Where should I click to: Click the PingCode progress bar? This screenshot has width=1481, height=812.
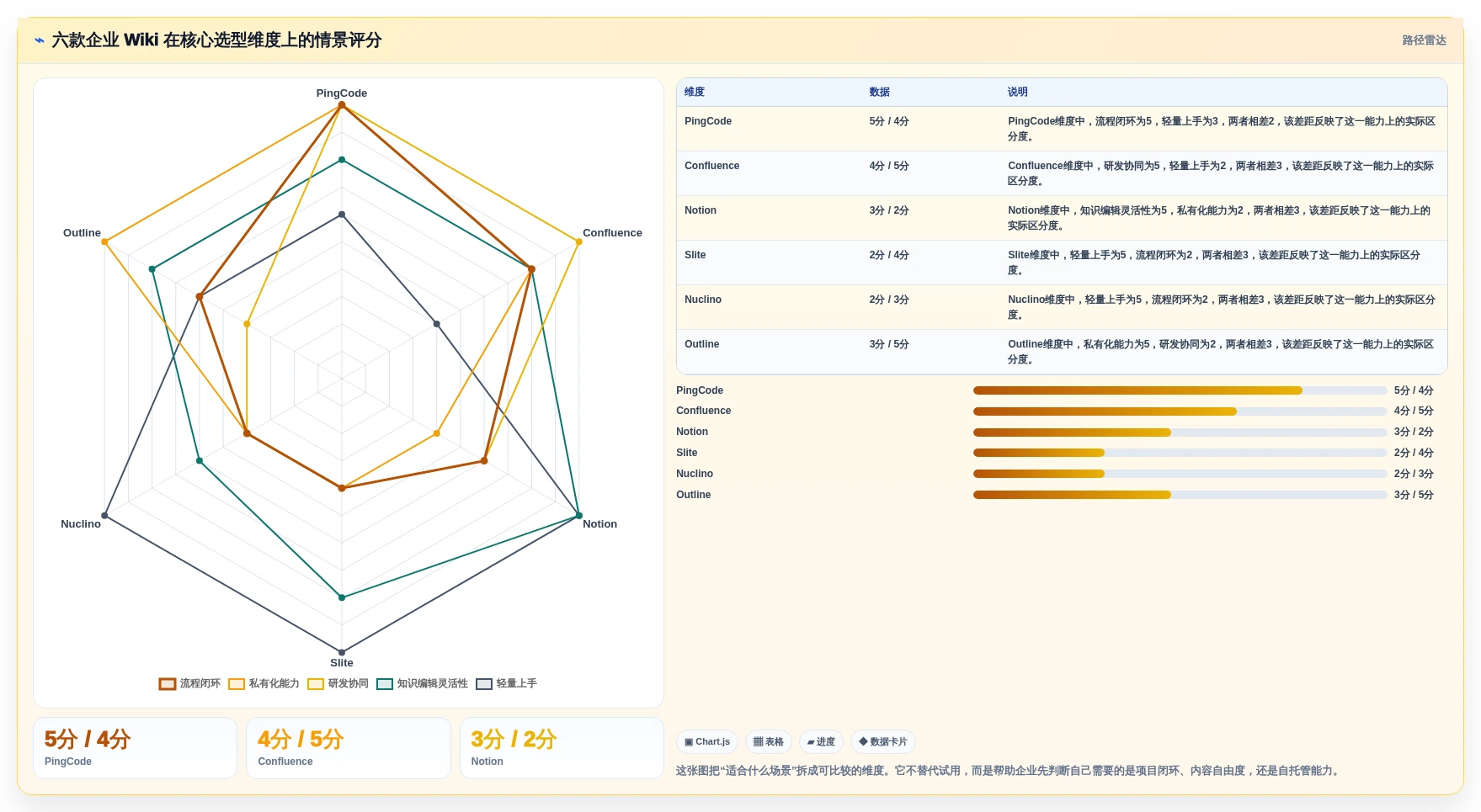[1180, 390]
